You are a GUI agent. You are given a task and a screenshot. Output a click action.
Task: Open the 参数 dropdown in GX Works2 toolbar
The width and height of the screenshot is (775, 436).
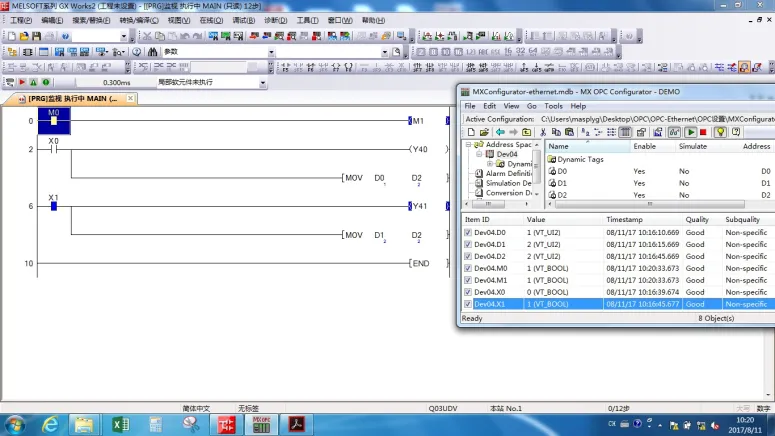coord(271,52)
